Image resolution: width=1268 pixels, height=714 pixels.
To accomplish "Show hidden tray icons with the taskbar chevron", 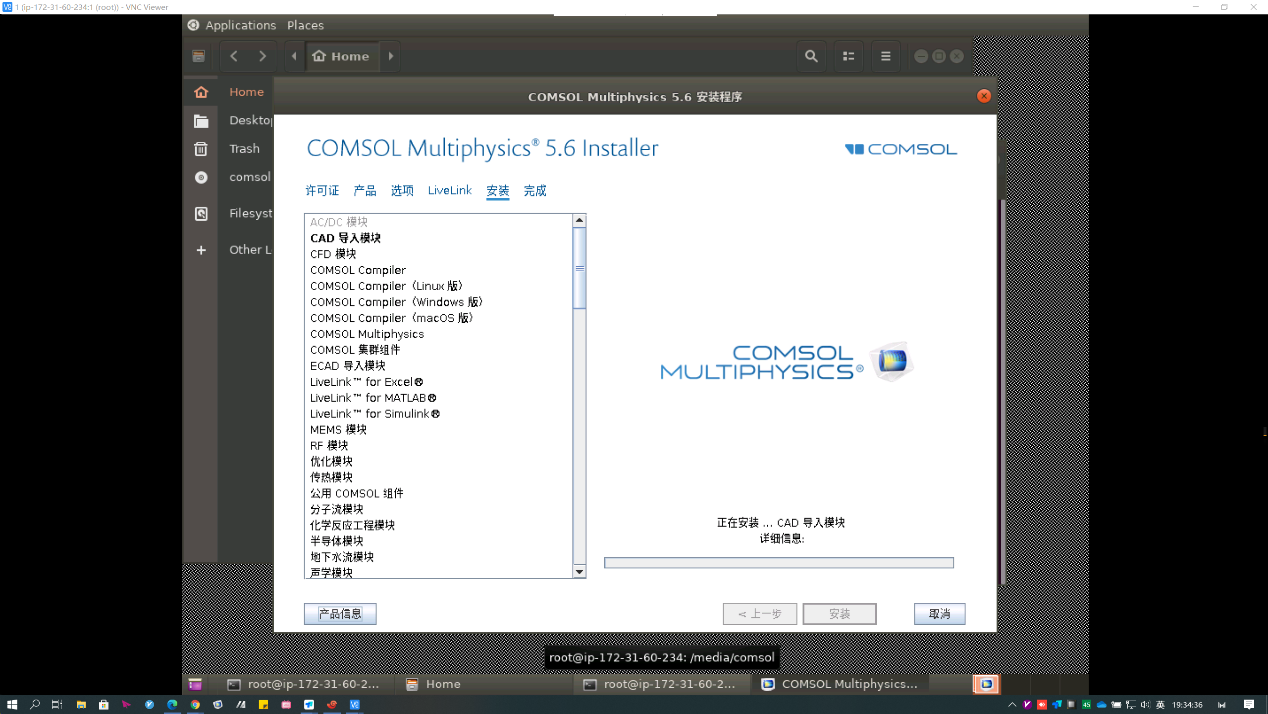I will point(1012,705).
